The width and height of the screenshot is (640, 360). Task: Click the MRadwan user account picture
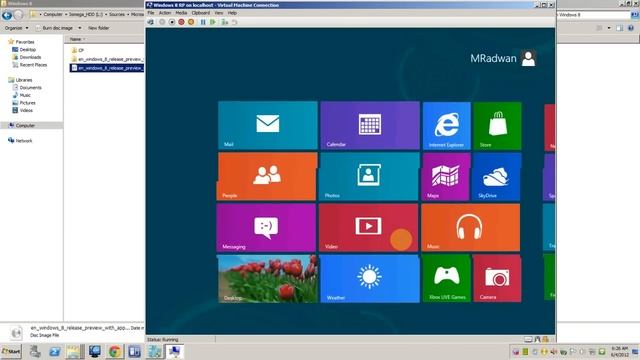point(529,58)
